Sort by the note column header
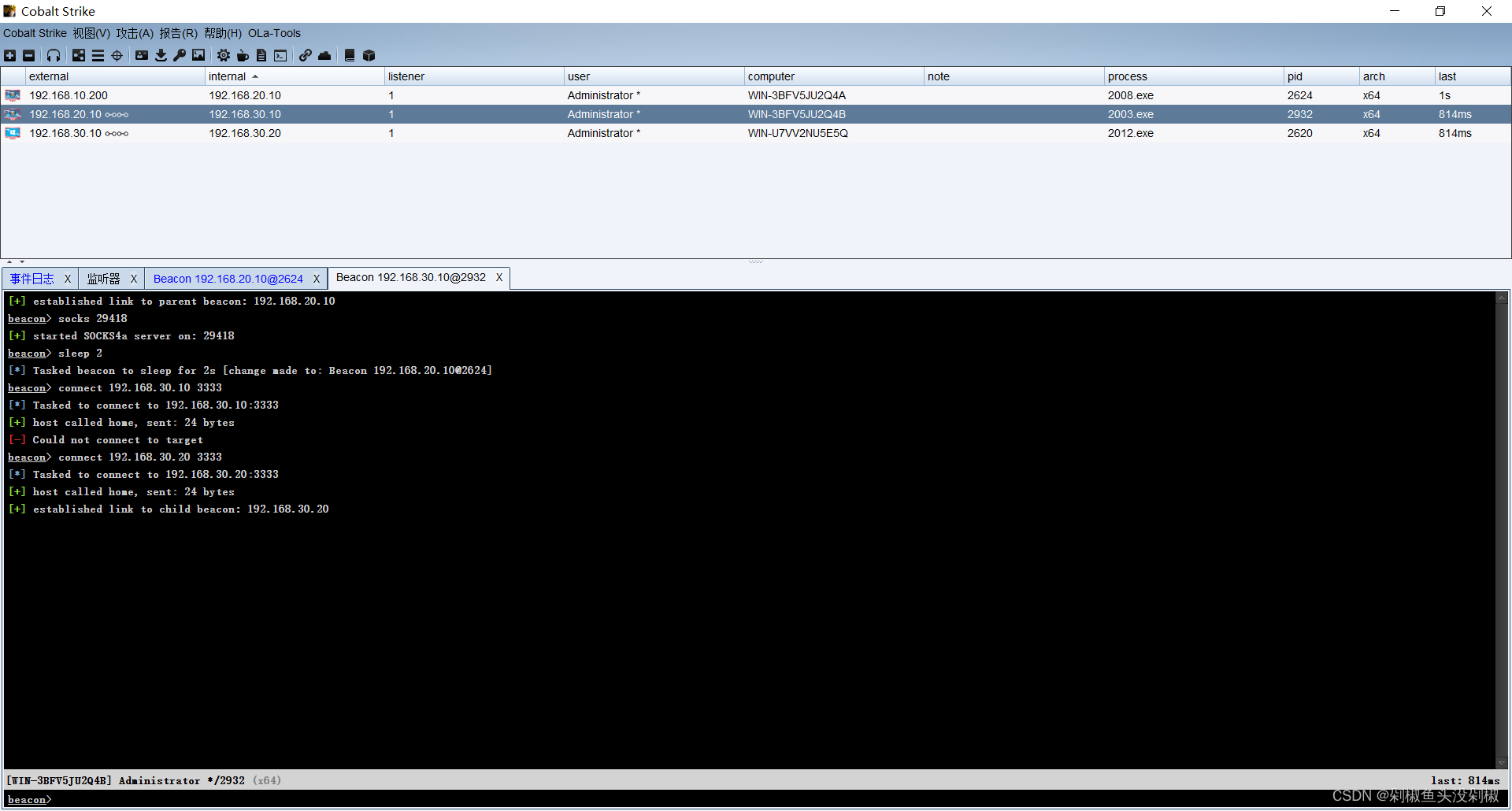1512x811 pixels. 1014,76
